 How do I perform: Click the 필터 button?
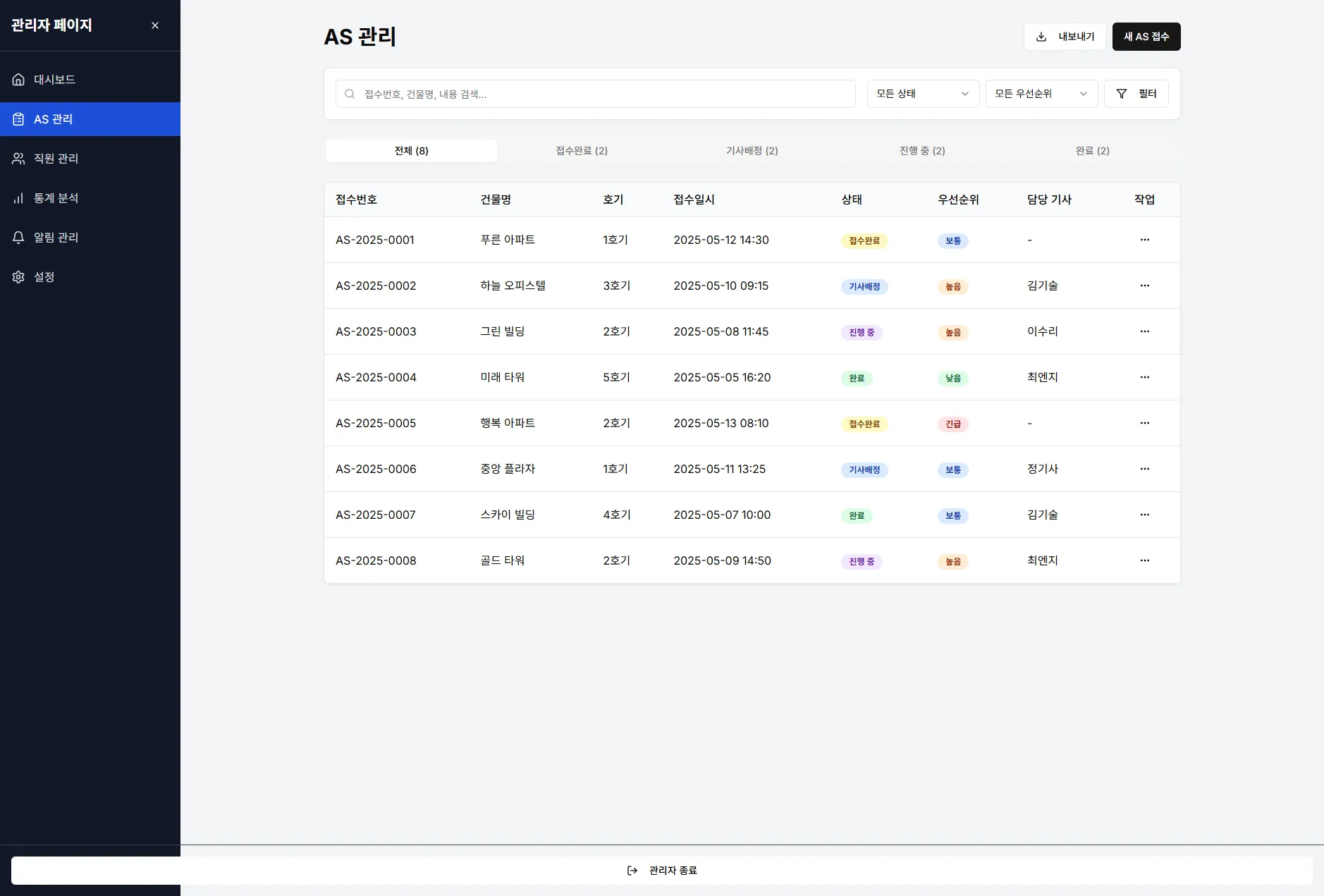click(x=1136, y=94)
